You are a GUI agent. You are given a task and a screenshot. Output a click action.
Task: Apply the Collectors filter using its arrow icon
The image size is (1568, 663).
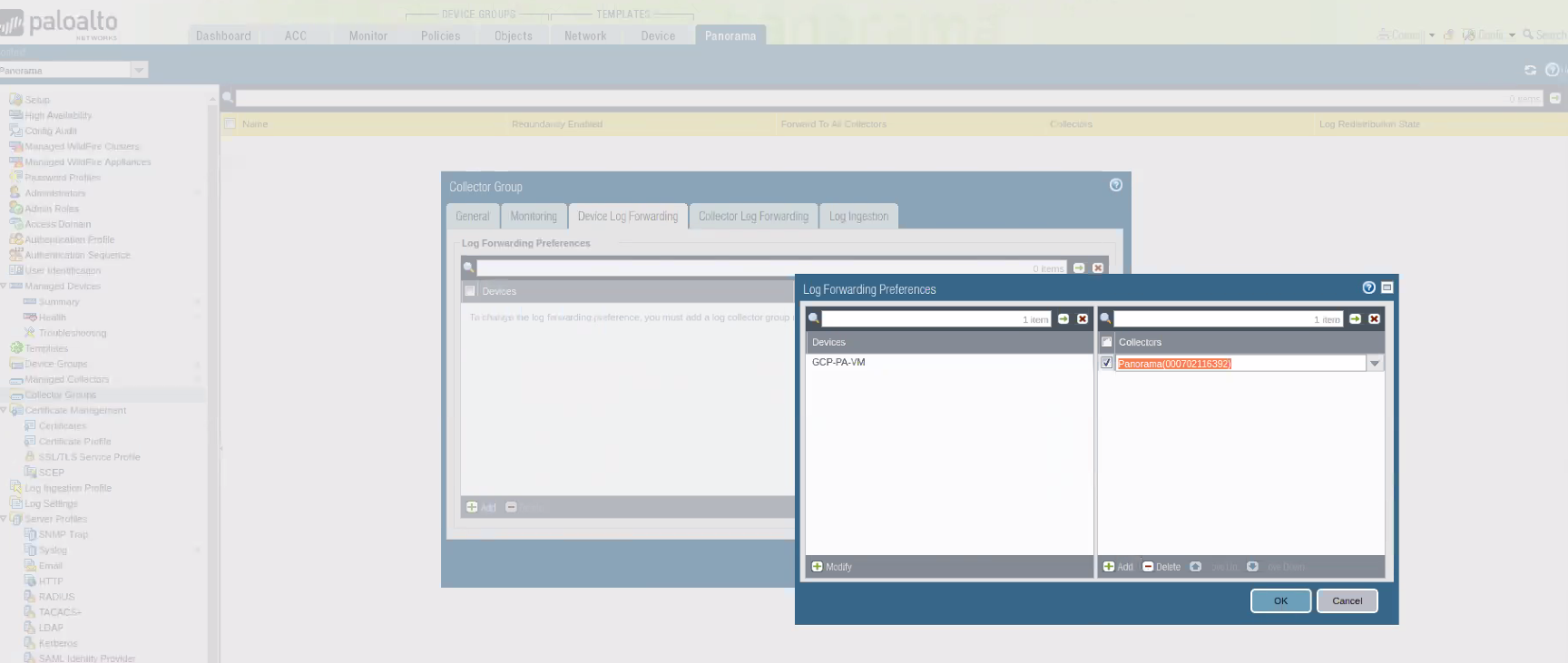pos(1355,319)
